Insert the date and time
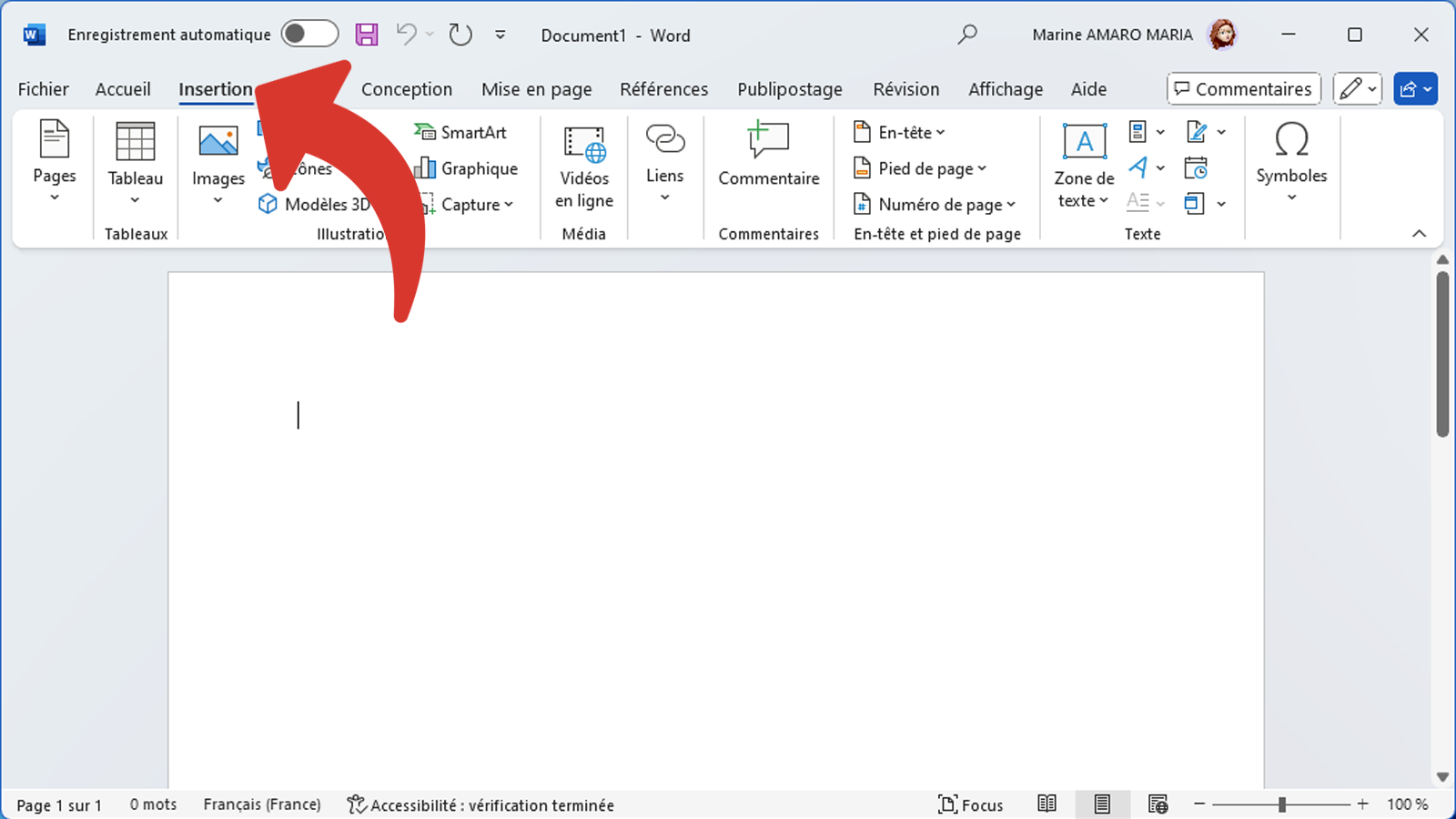 pyautogui.click(x=1197, y=167)
